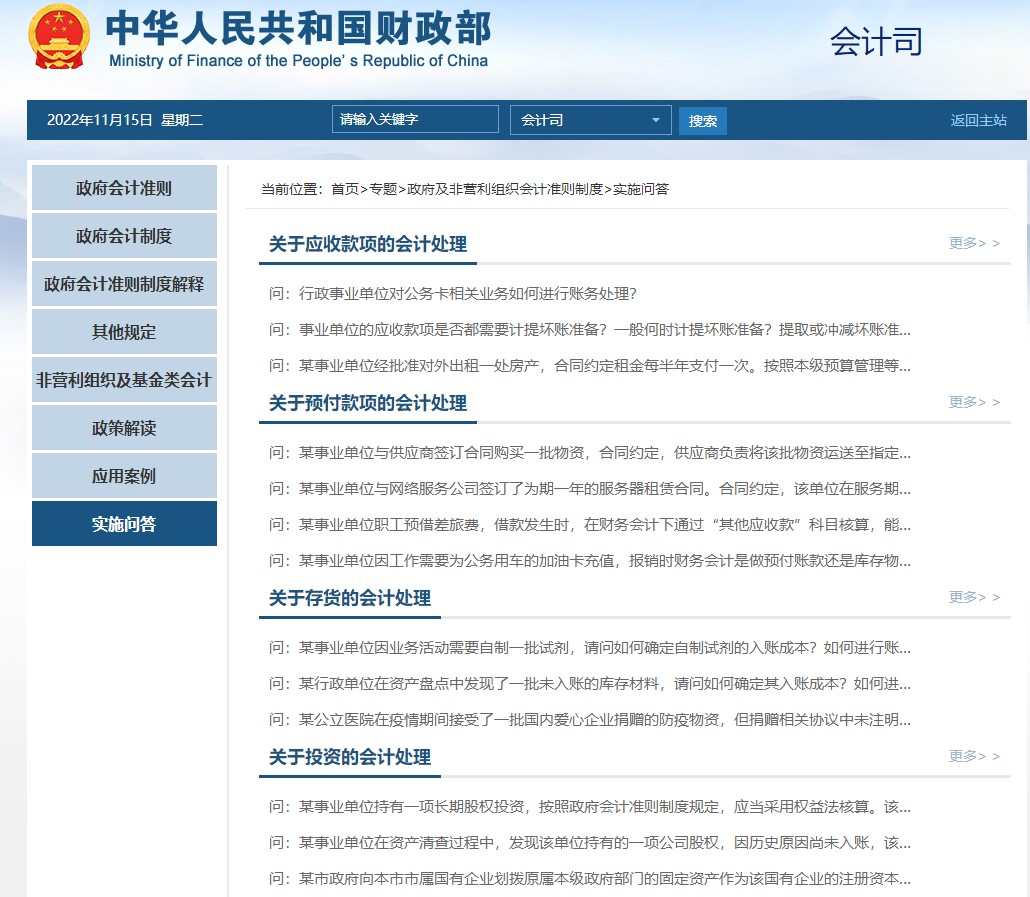The height and width of the screenshot is (897, 1030).
Task: Click the national emblem logo
Action: [59, 37]
